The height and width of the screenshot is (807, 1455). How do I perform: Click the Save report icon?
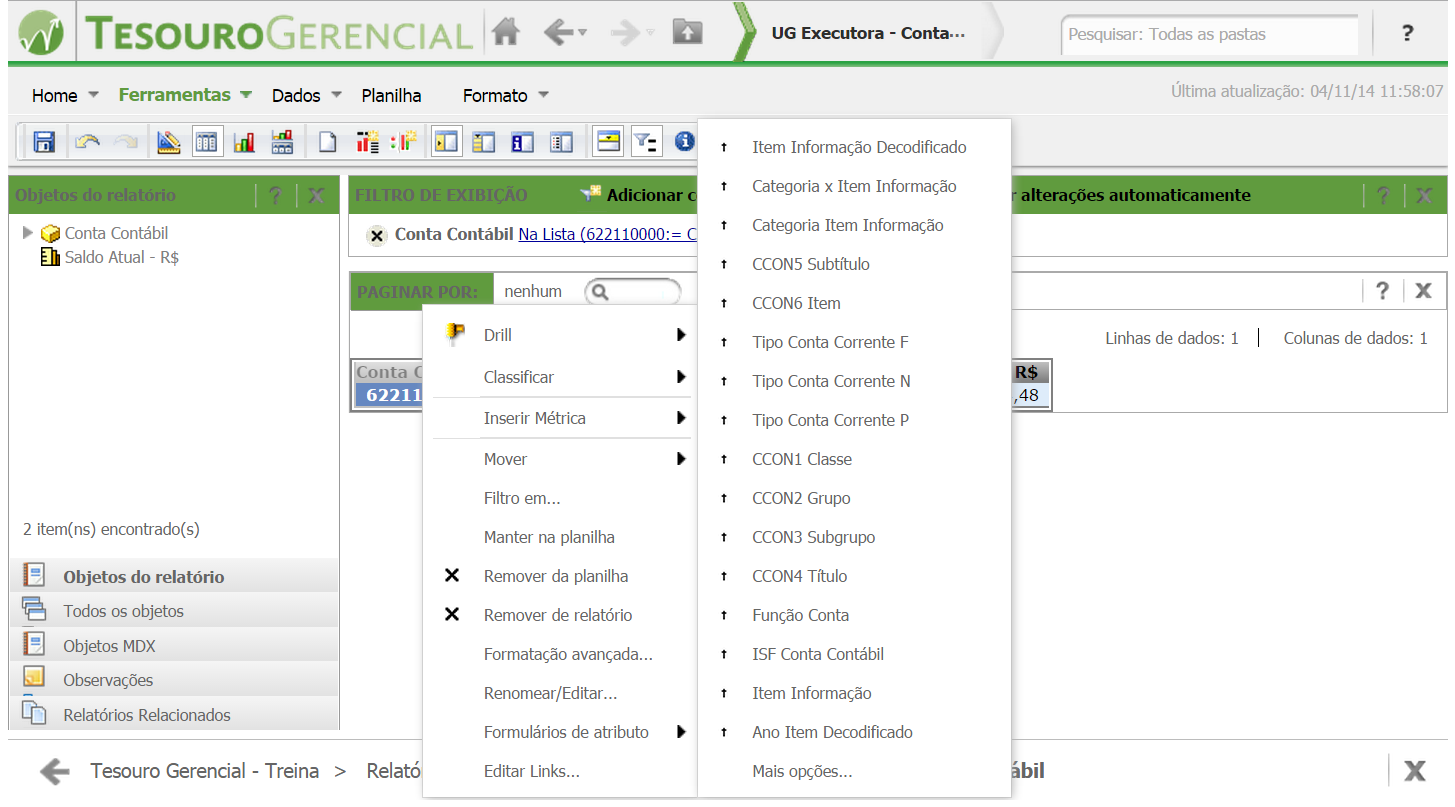(x=44, y=142)
